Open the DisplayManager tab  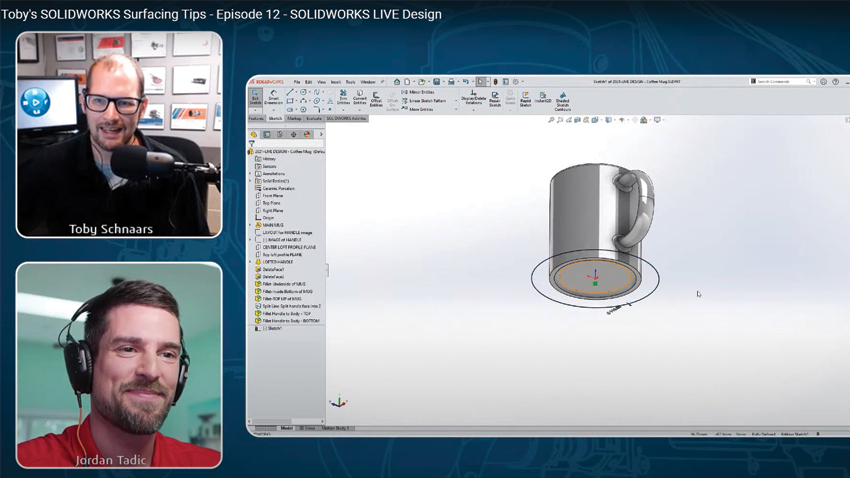[x=307, y=134]
